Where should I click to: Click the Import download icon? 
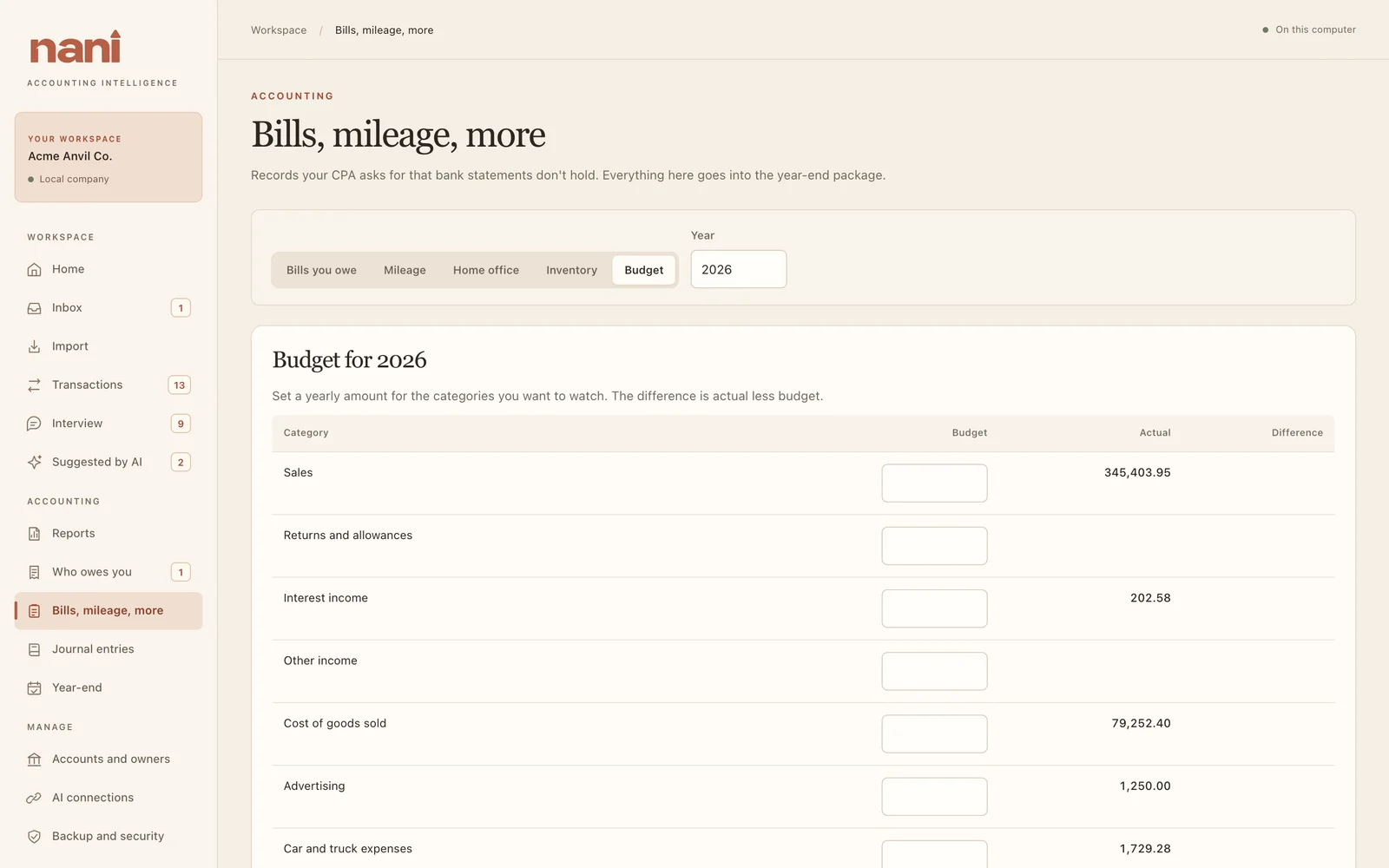click(x=34, y=346)
